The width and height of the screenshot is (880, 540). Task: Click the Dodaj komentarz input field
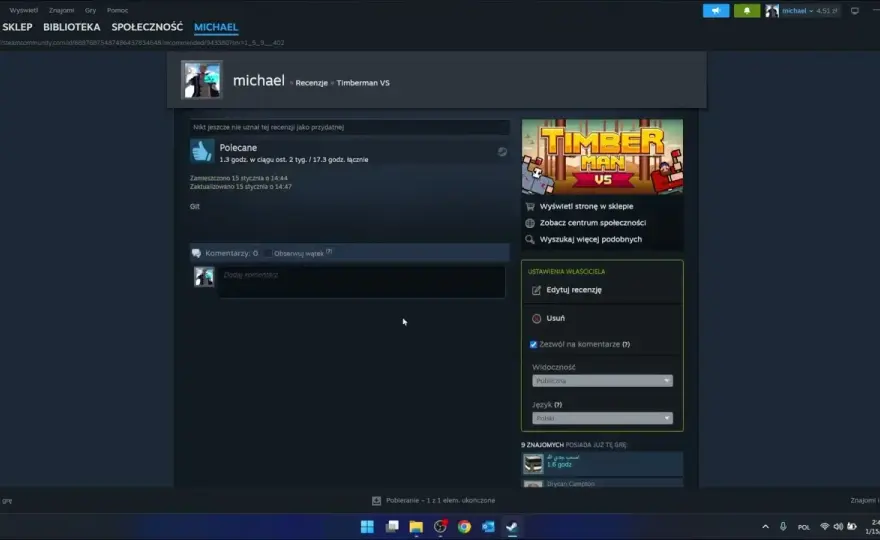[362, 281]
